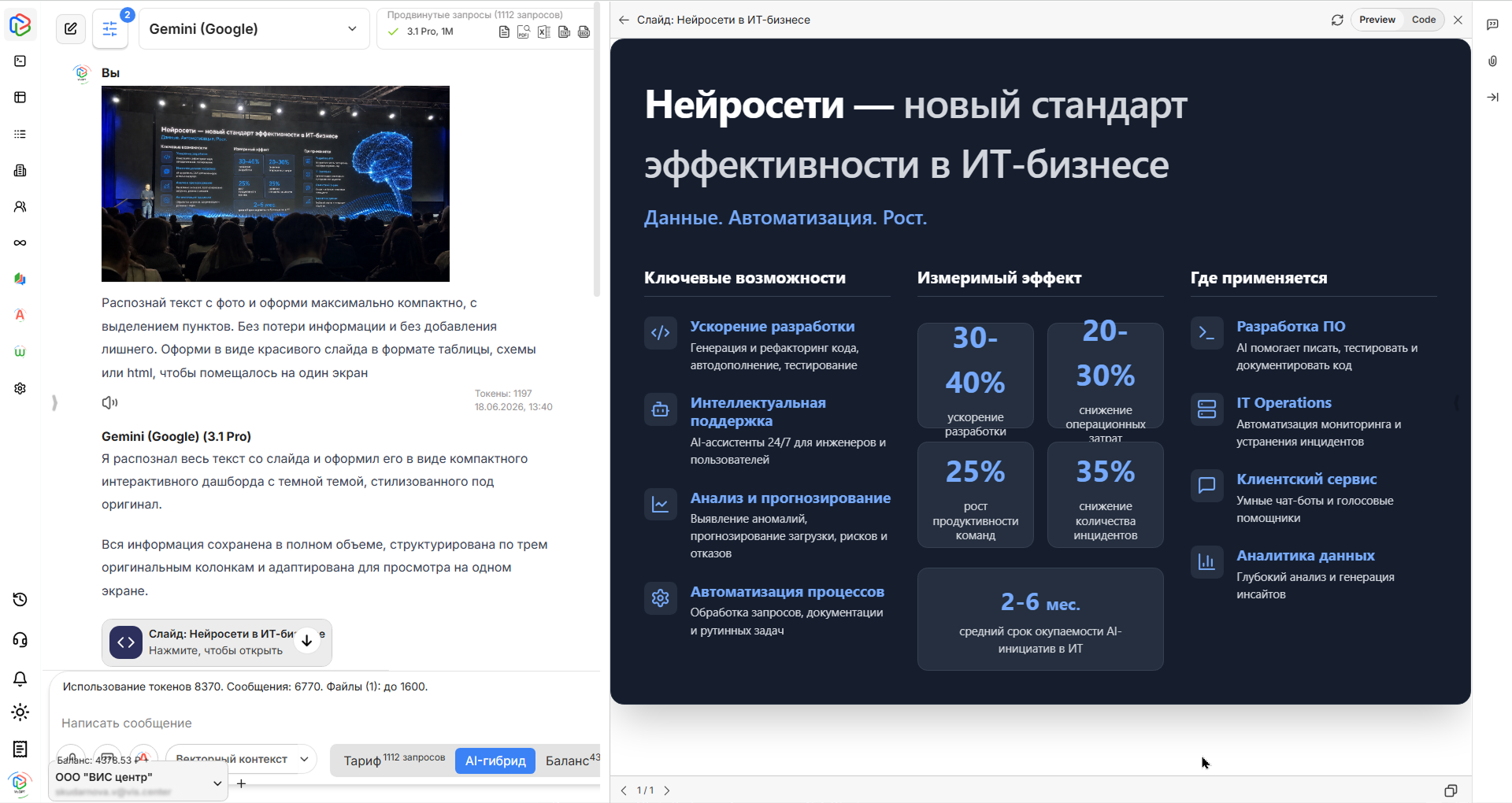Select the 'AI-гибрид' billing option

click(495, 760)
